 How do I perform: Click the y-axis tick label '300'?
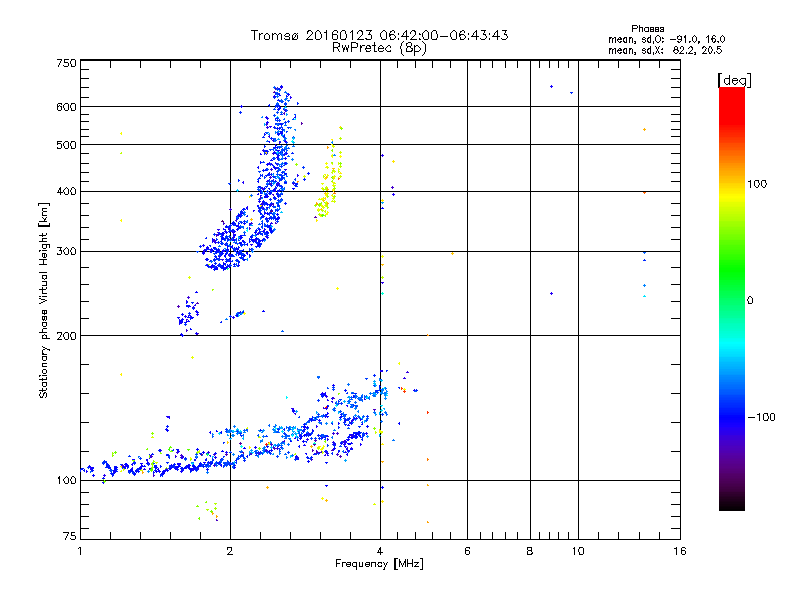tap(66, 252)
